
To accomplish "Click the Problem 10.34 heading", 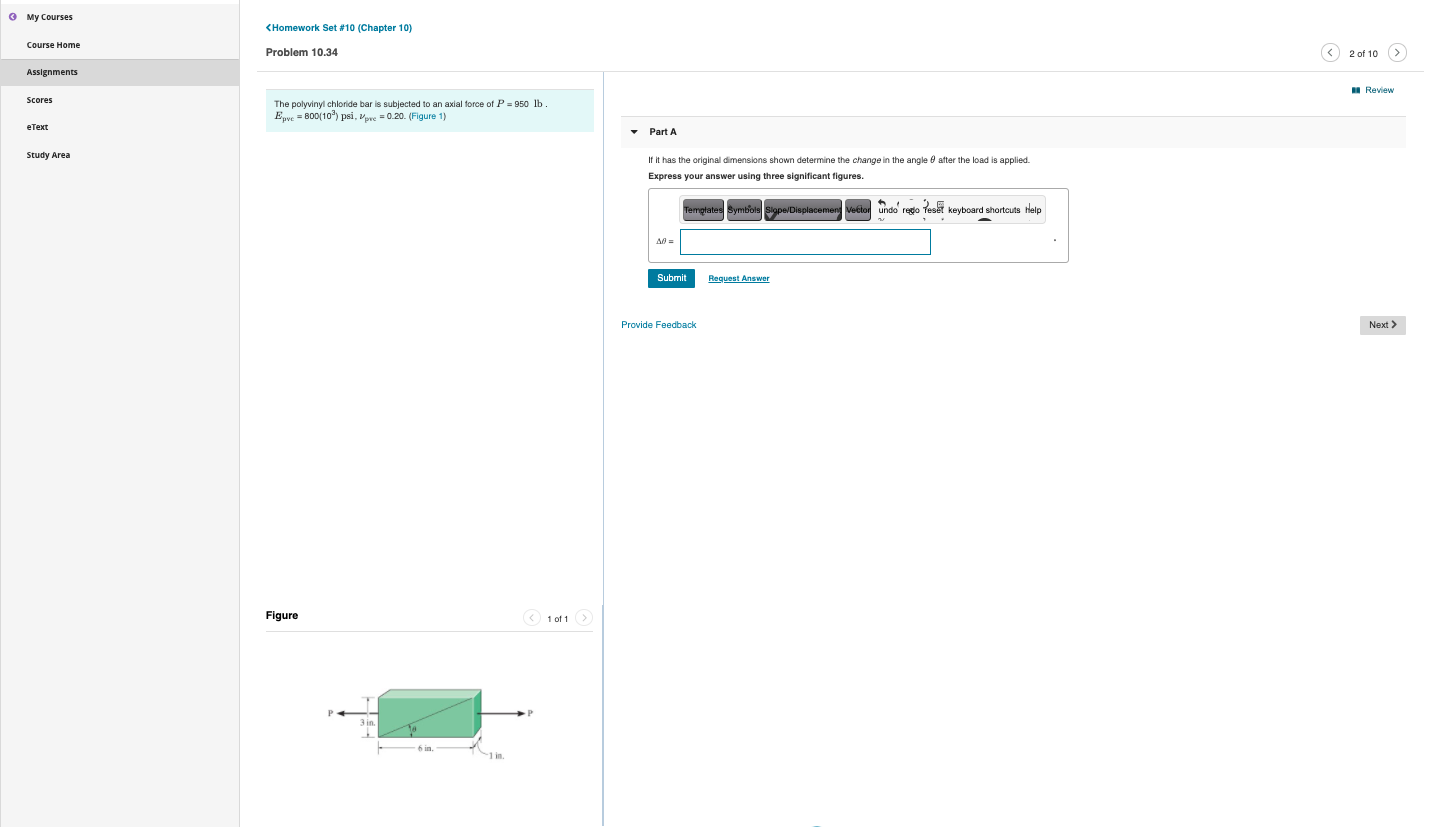I will 302,52.
